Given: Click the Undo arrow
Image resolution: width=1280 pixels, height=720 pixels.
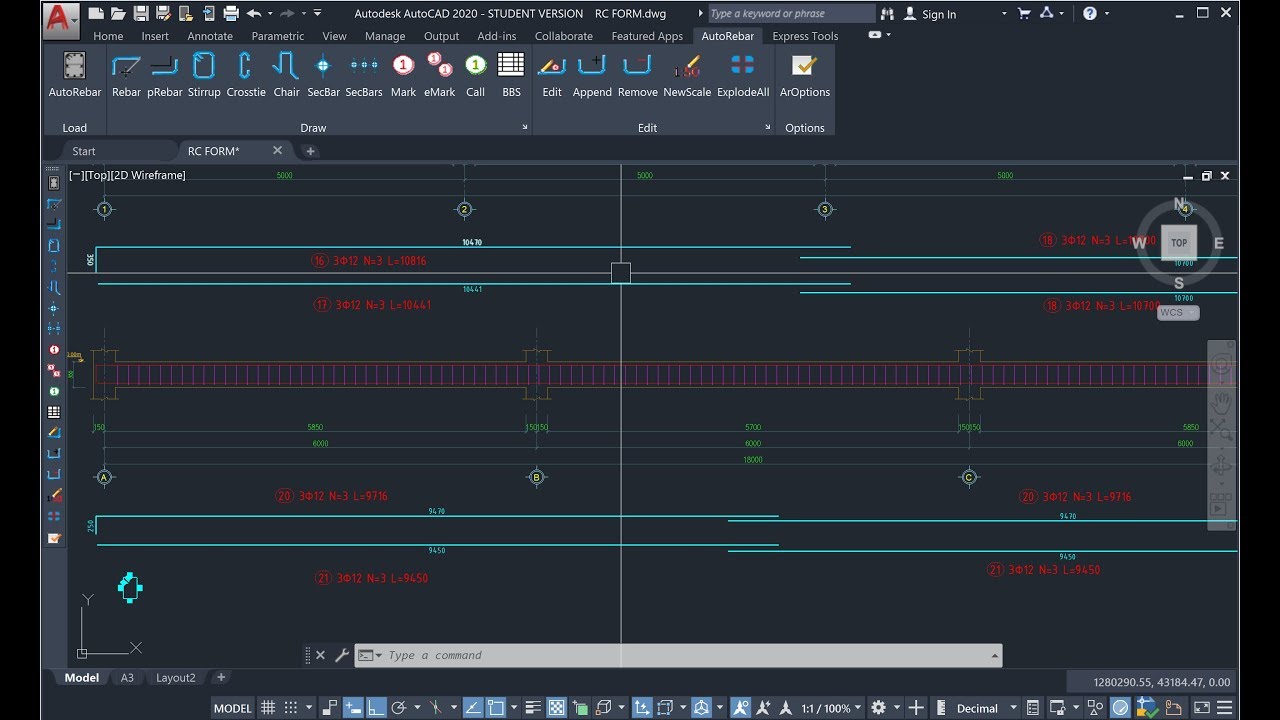Looking at the screenshot, I should (x=254, y=14).
